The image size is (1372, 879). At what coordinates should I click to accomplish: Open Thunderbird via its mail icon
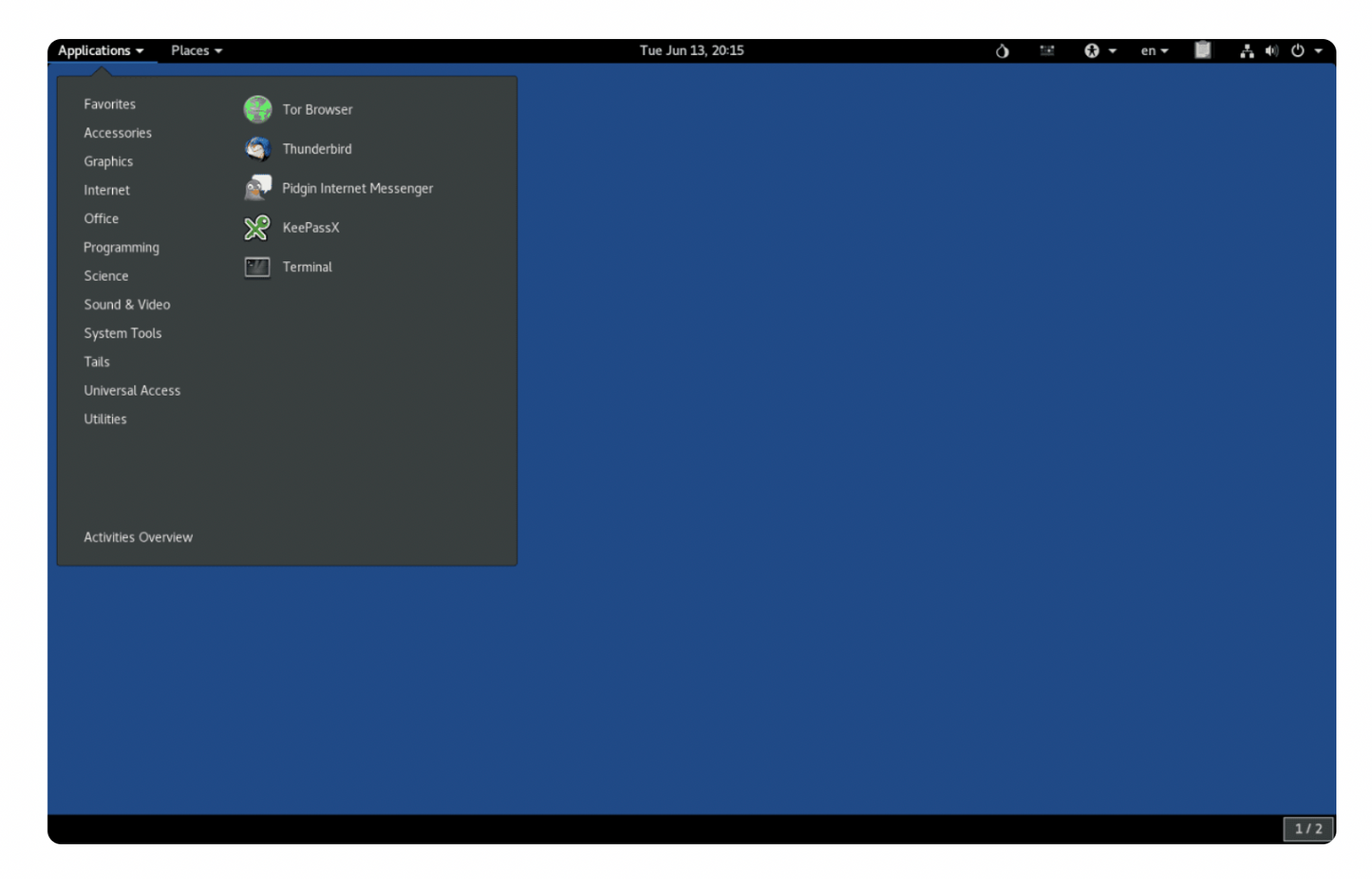257,149
